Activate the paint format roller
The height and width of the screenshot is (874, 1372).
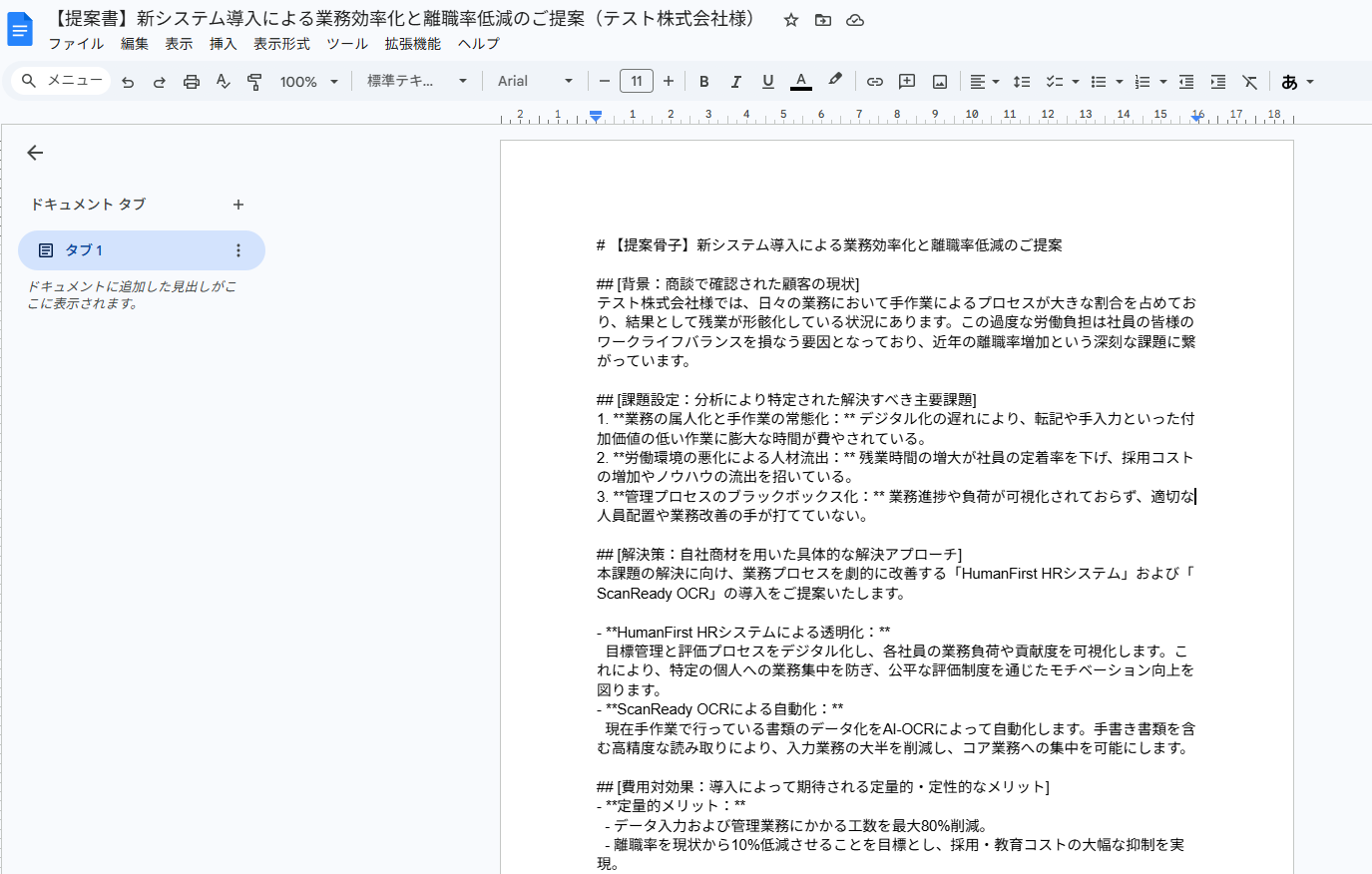coord(255,82)
